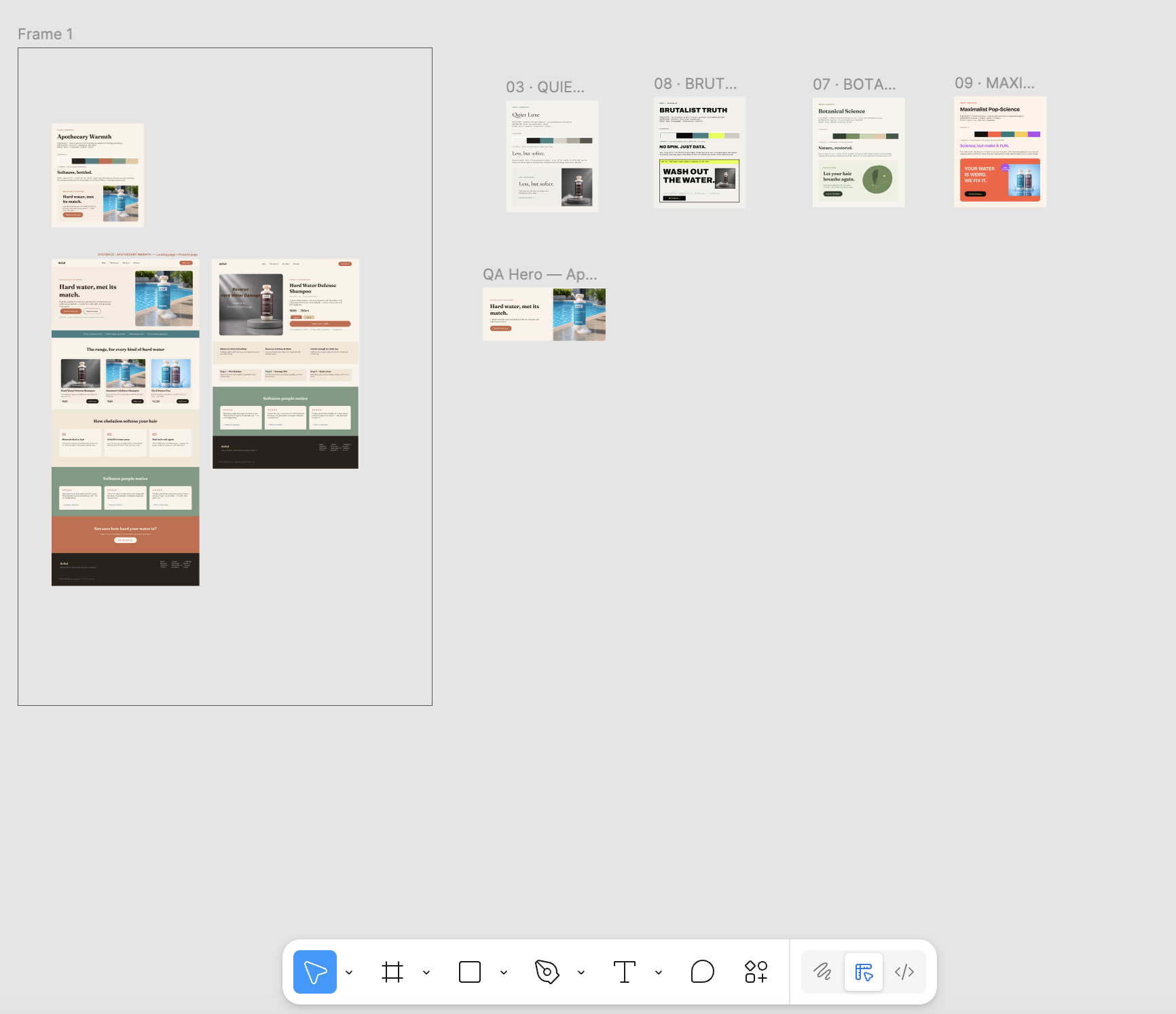Screen dimensions: 1176x1014
Task: Select the Text tool
Action: (x=625, y=972)
